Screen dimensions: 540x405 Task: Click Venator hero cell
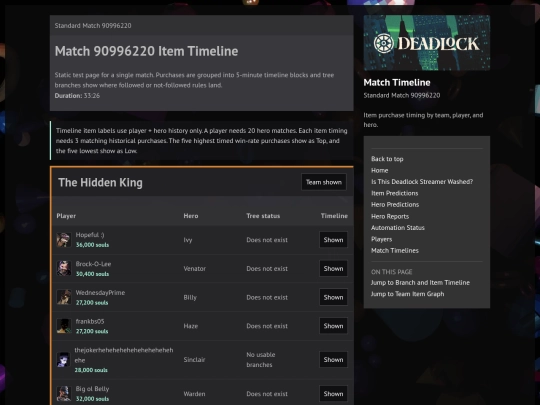point(195,268)
